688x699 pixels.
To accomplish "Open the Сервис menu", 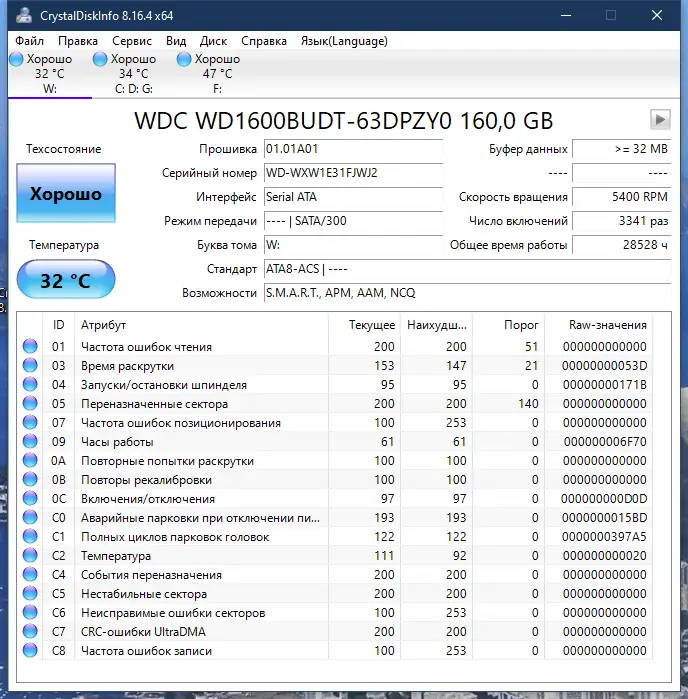I will (132, 41).
